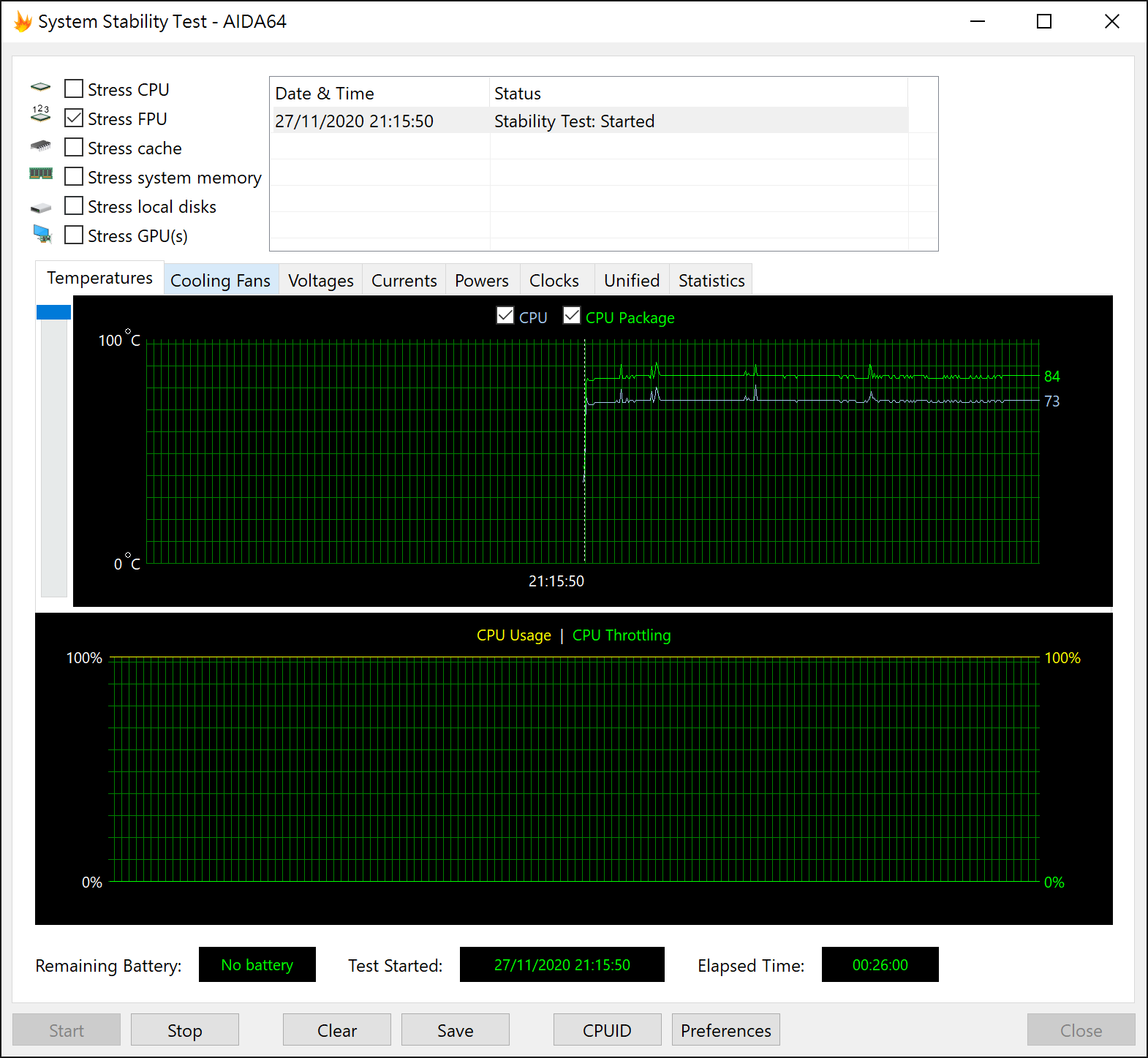Select the Stability Test: Started log row
This screenshot has height=1058, width=1148.
[x=574, y=121]
